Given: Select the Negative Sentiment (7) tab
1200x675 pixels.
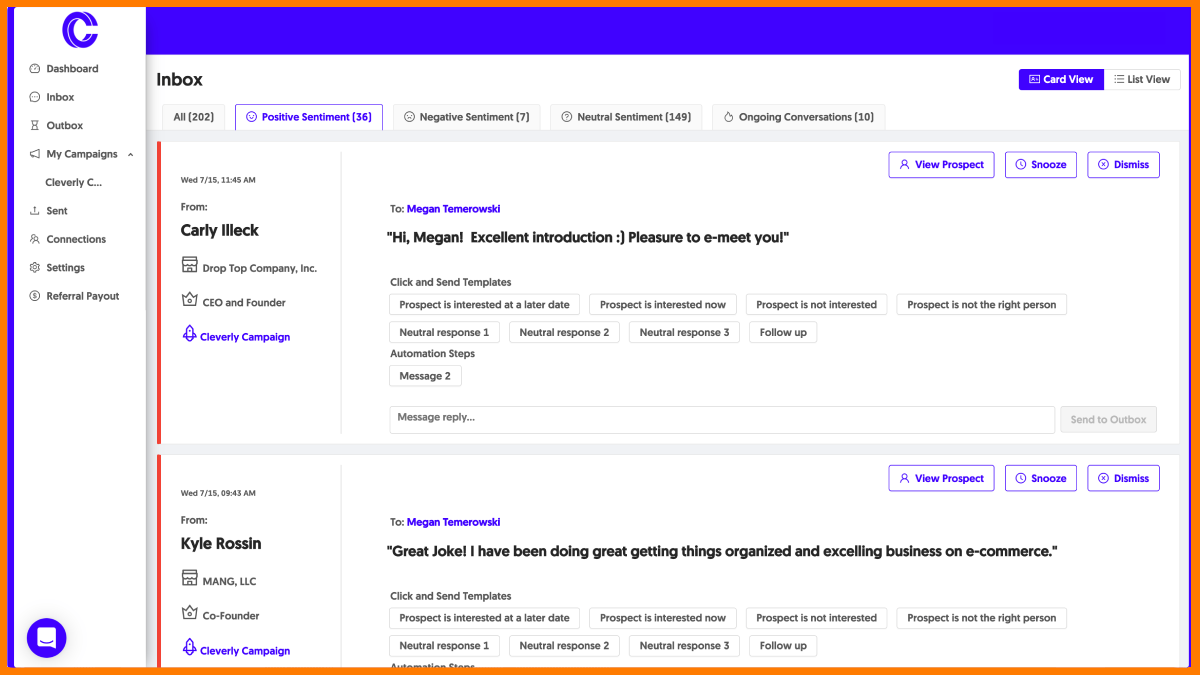Looking at the screenshot, I should (x=466, y=117).
